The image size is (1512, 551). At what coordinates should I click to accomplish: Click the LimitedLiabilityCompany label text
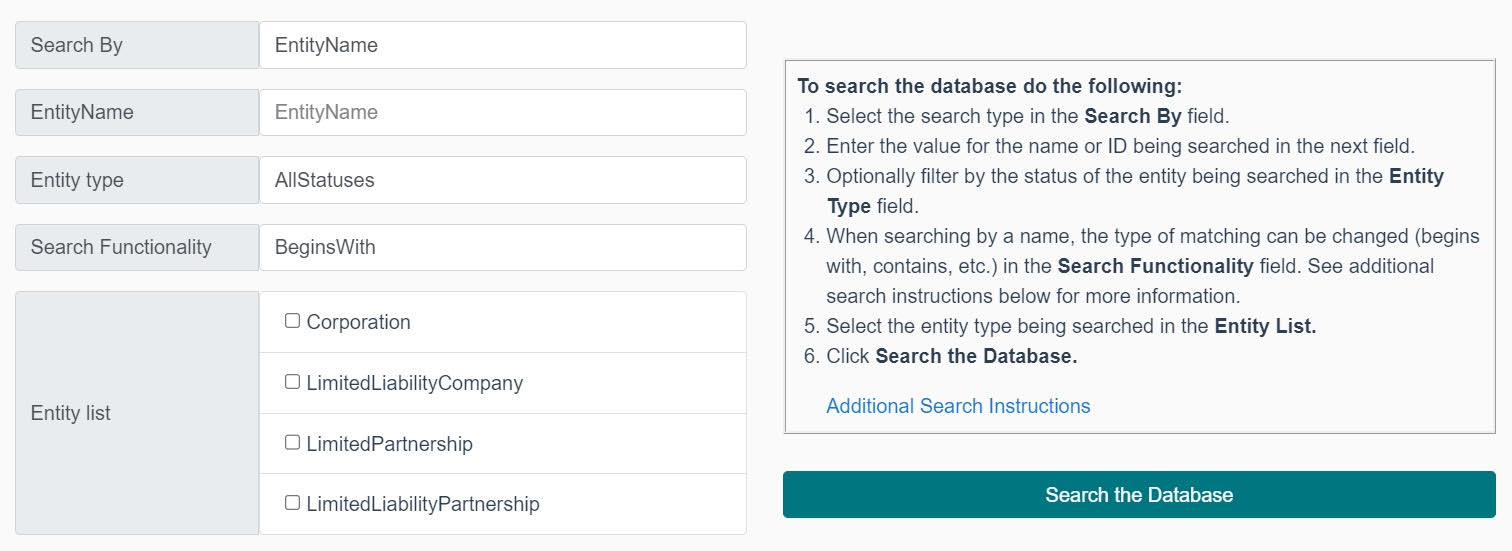[x=415, y=383]
